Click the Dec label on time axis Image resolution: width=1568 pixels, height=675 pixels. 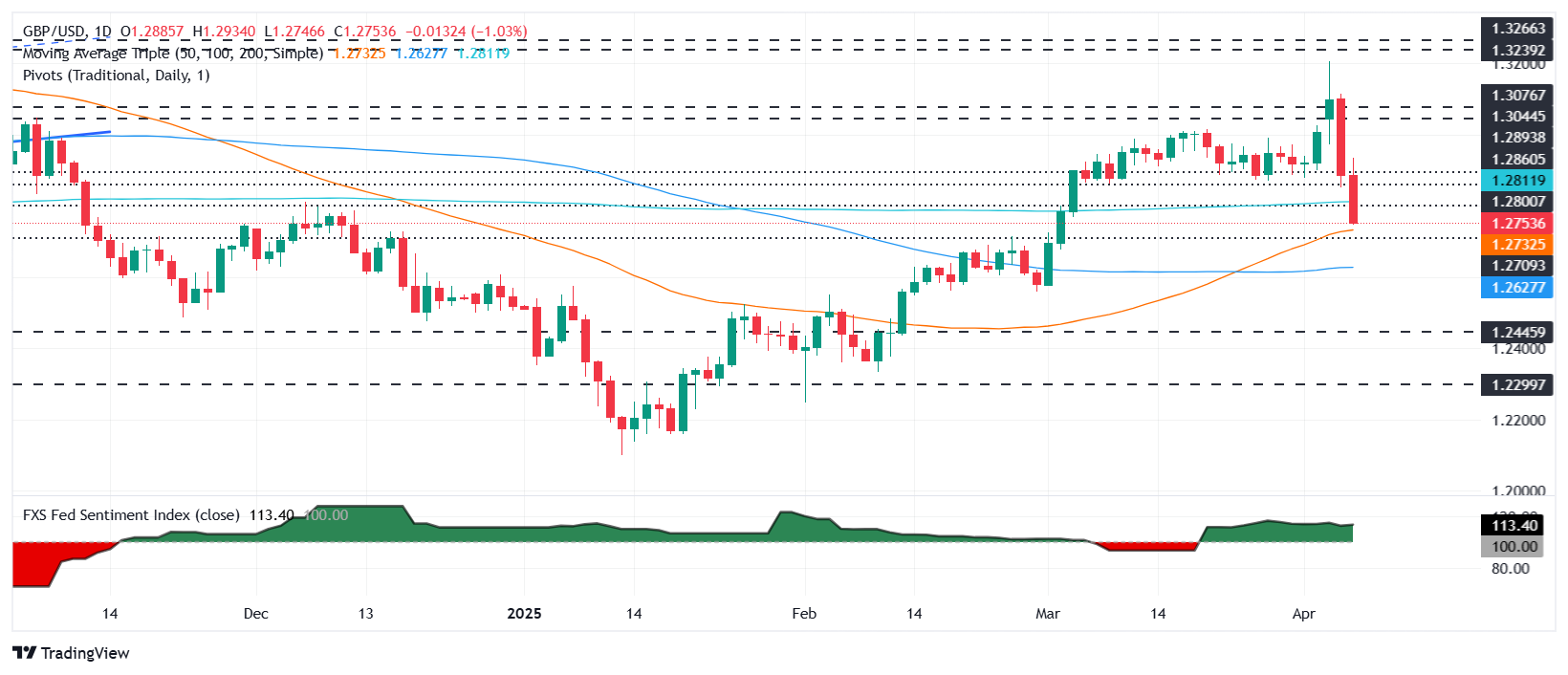[x=256, y=614]
